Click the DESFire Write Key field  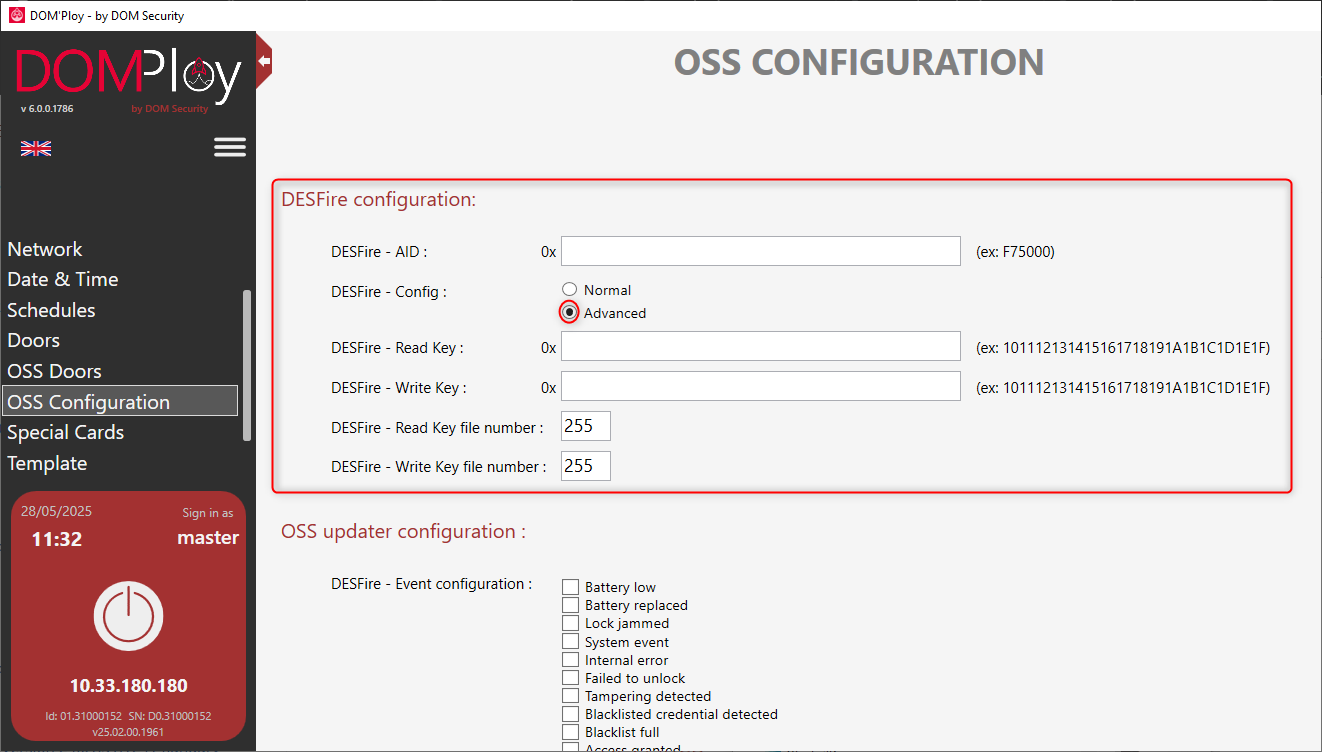click(761, 386)
